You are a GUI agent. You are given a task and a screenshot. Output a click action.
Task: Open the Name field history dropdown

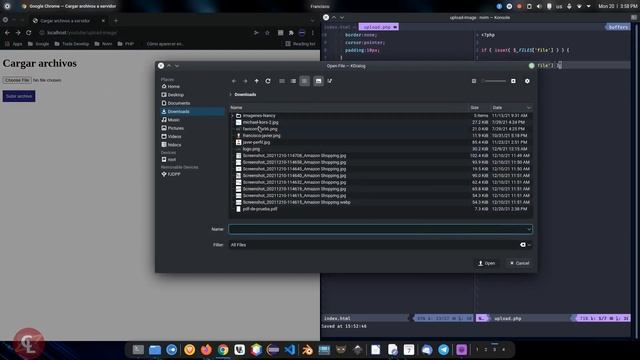529,229
